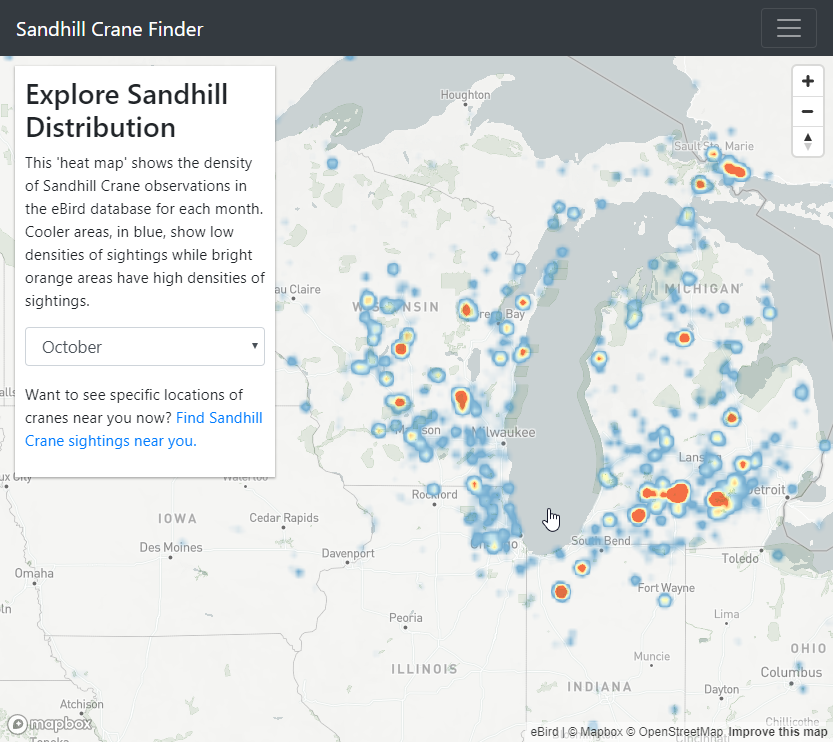Open the October month dropdown

[145, 347]
